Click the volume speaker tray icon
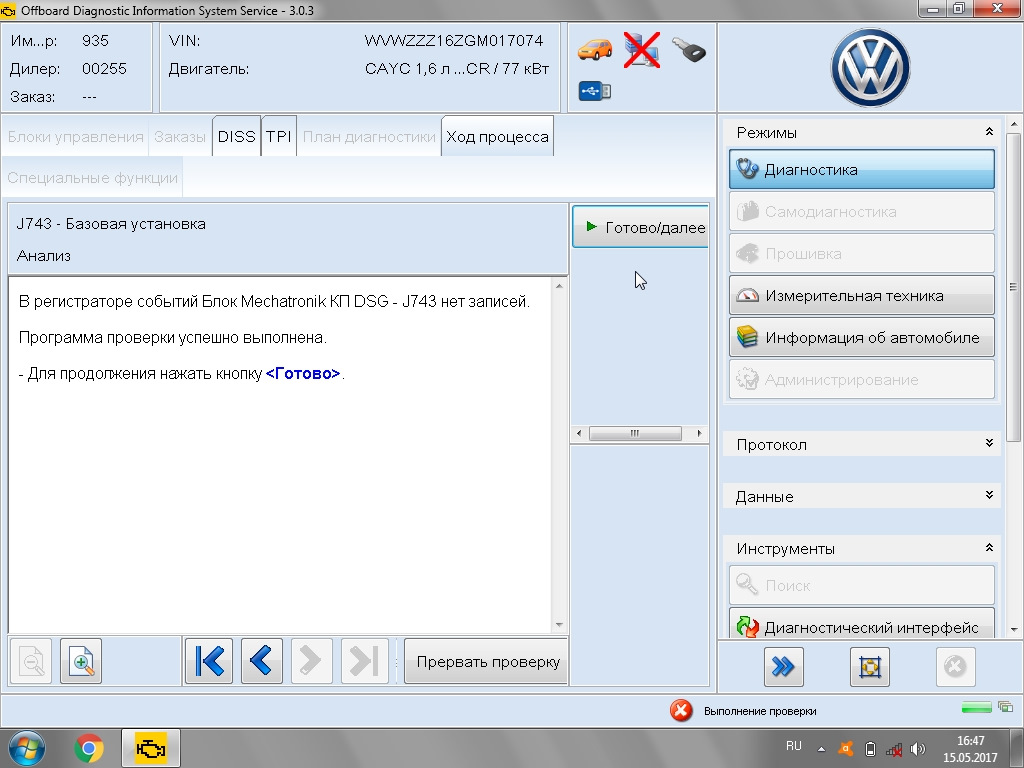The image size is (1024, 768). 918,749
